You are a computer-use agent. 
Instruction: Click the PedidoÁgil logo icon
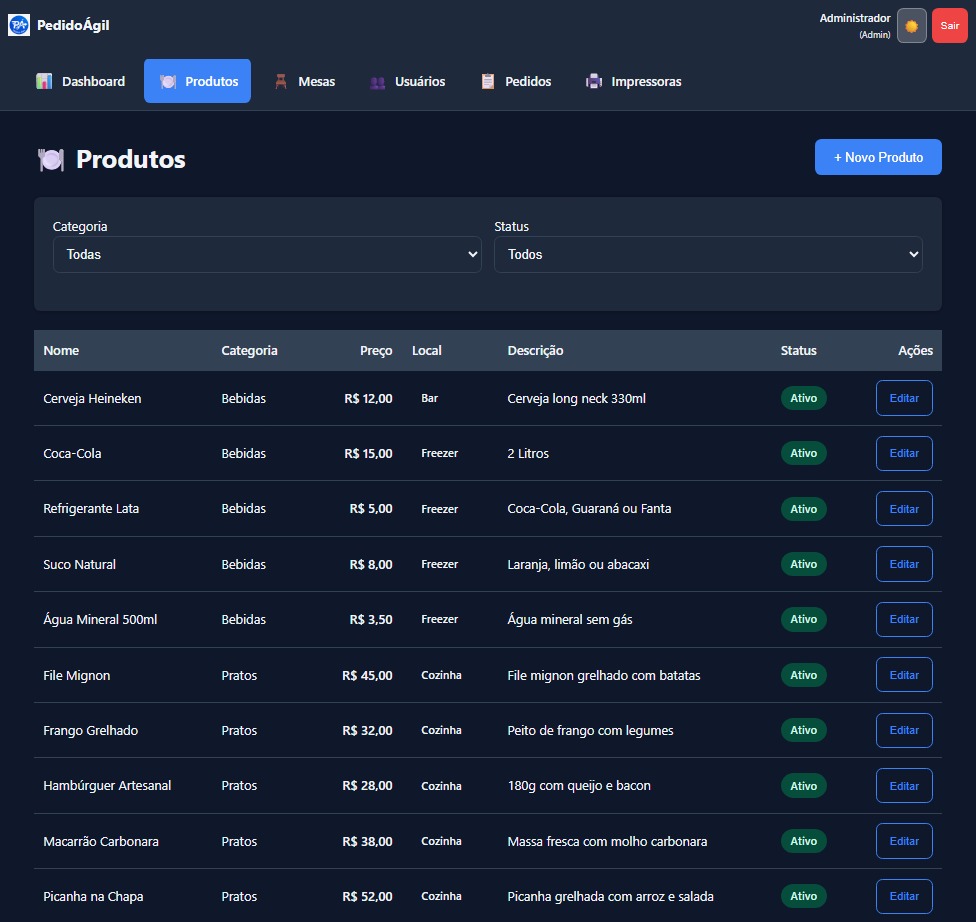click(x=19, y=25)
